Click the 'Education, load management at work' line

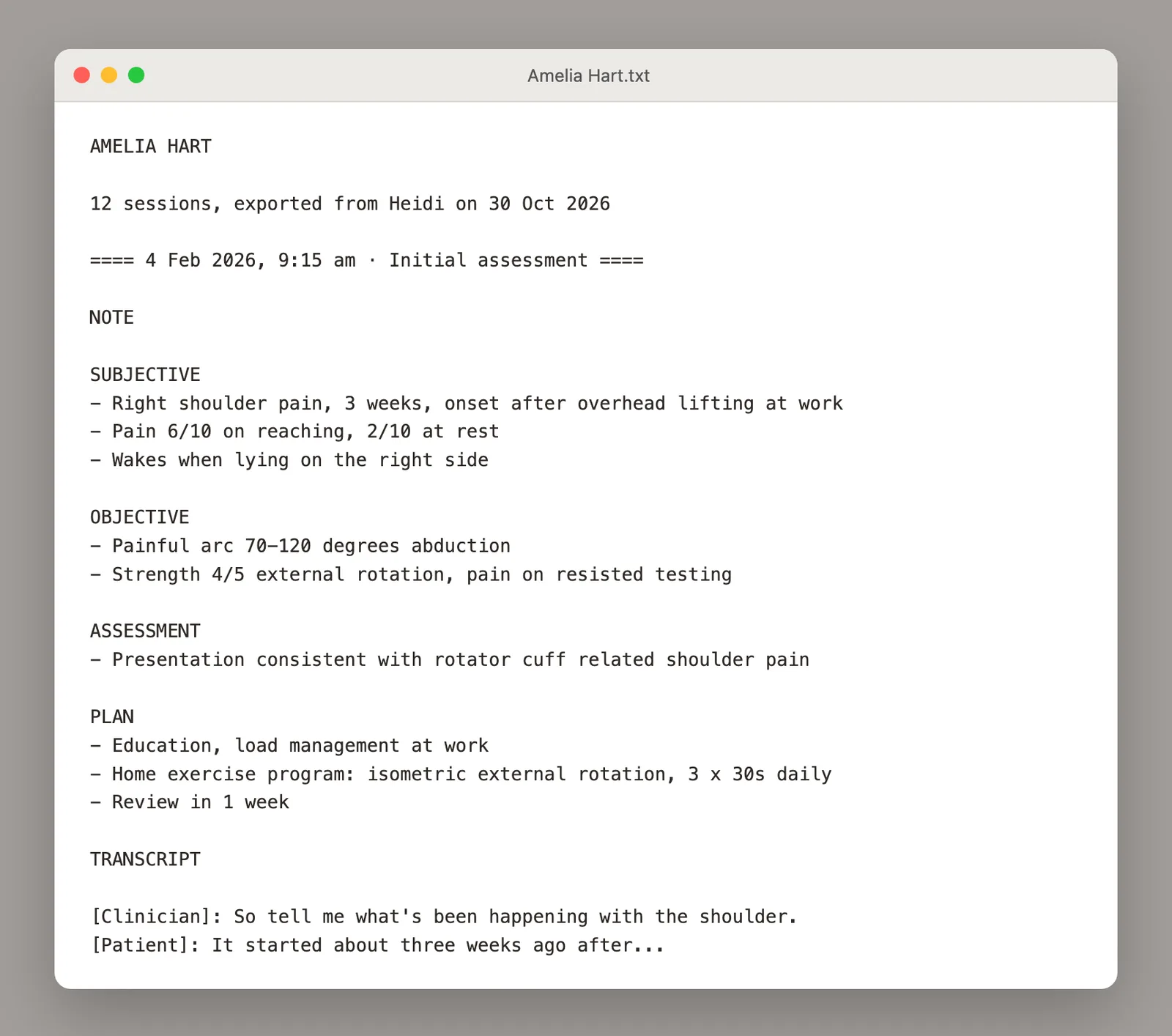(289, 746)
